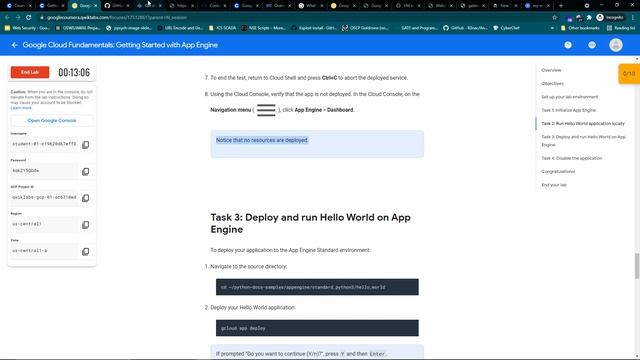Jump to Overview in the lab outline
Image resolution: width=640 pixels, height=360 pixels.
(x=551, y=70)
